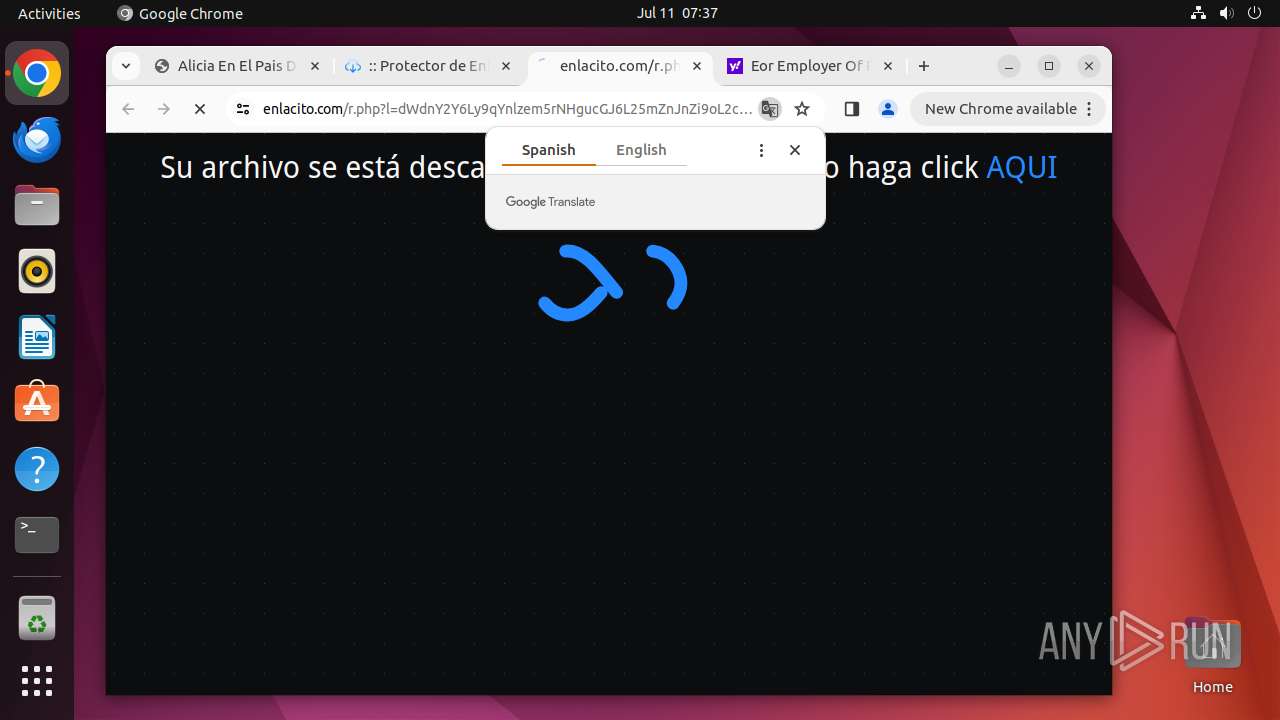Select the enlacito.com tab
This screenshot has width=1280, height=720.
pos(618,66)
